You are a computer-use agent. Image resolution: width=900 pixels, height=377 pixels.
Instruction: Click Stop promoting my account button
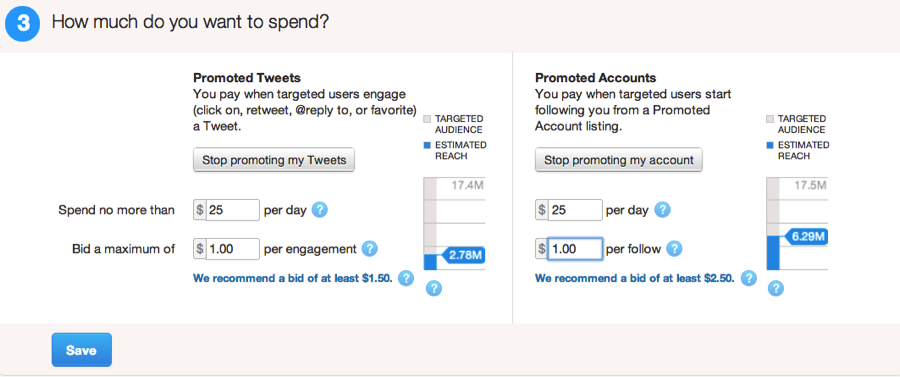(x=619, y=160)
